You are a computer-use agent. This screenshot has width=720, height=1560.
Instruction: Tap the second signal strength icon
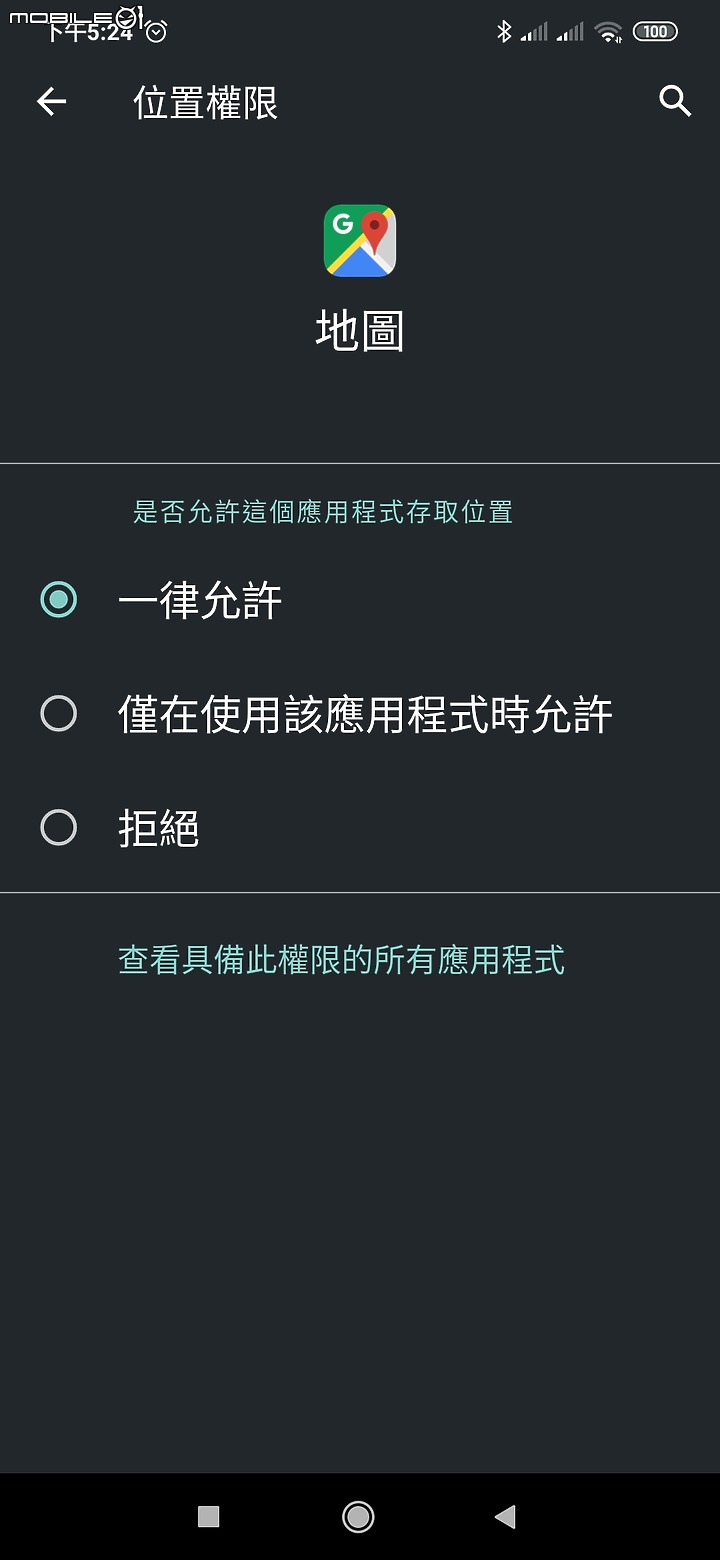tap(570, 32)
